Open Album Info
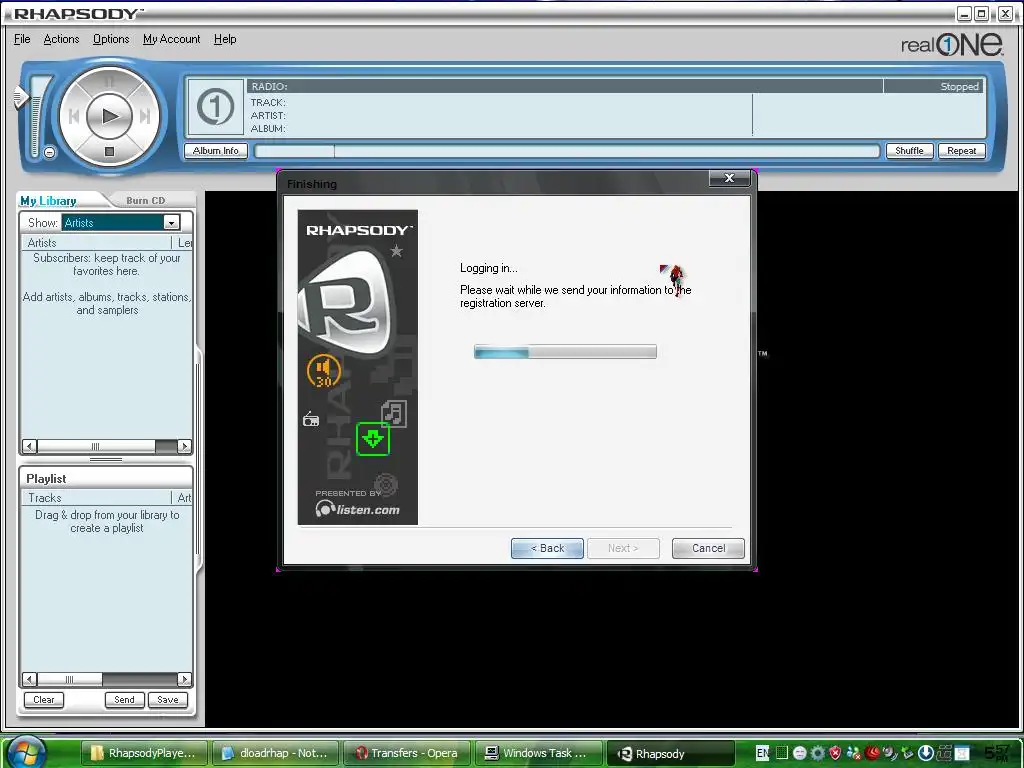The height and width of the screenshot is (768, 1024). [x=216, y=151]
